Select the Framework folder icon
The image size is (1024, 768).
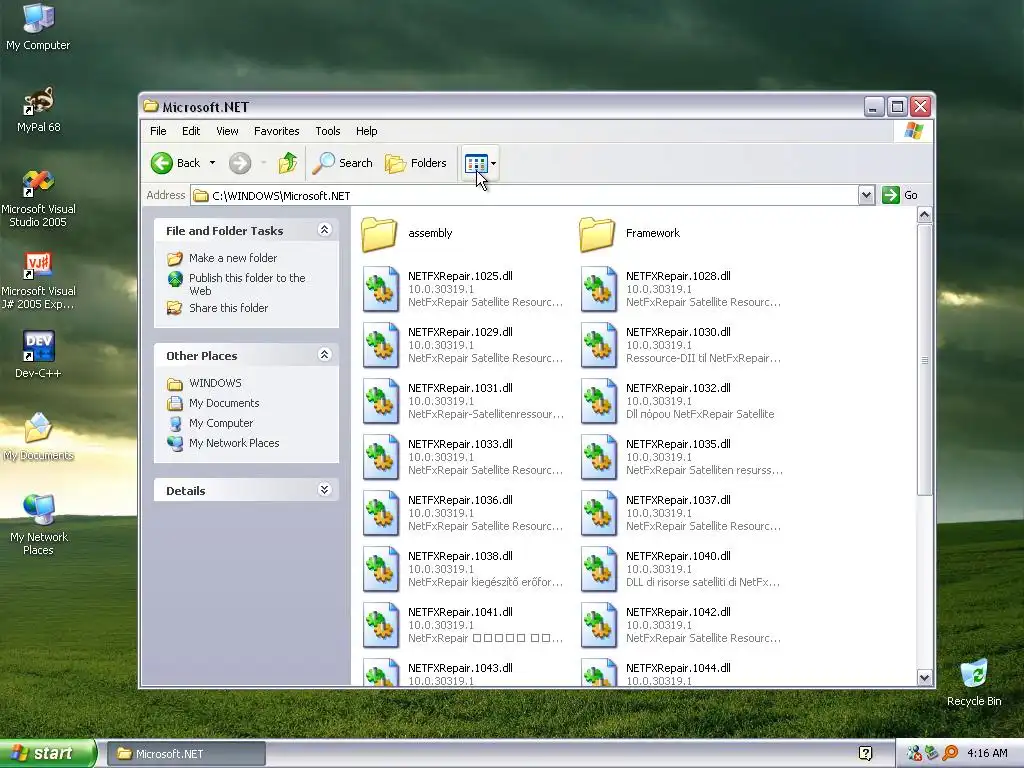pos(597,234)
